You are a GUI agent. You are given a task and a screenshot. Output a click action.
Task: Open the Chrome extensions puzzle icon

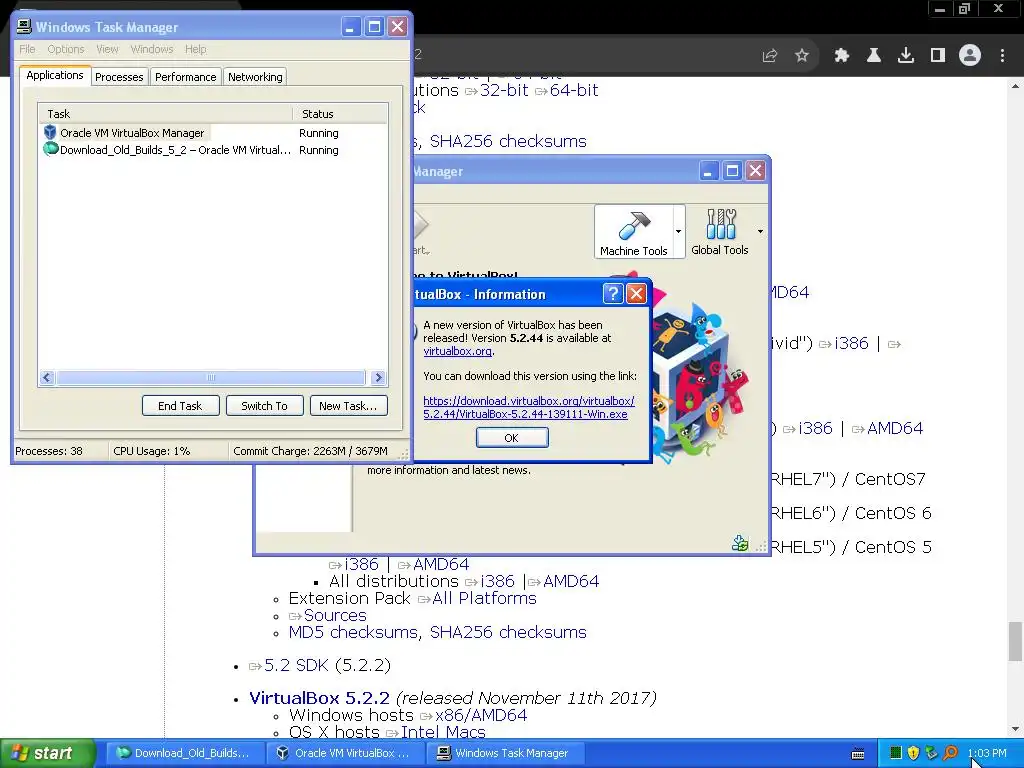[842, 56]
